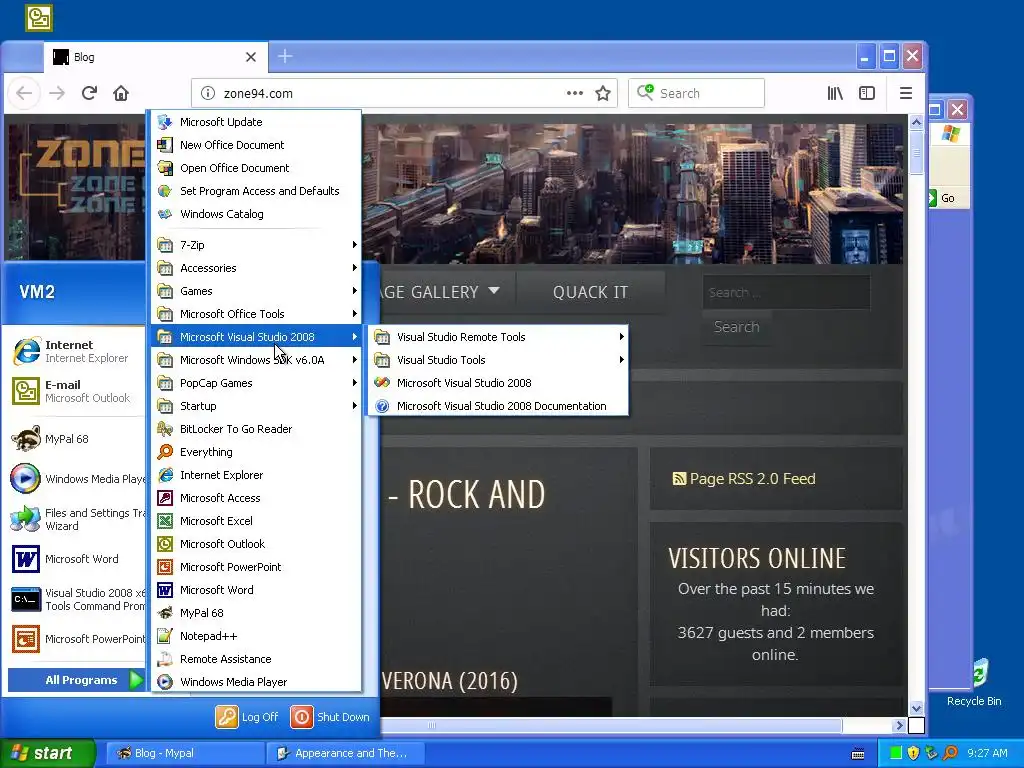1024x768 pixels.
Task: Open the browser library icon
Action: 835,93
